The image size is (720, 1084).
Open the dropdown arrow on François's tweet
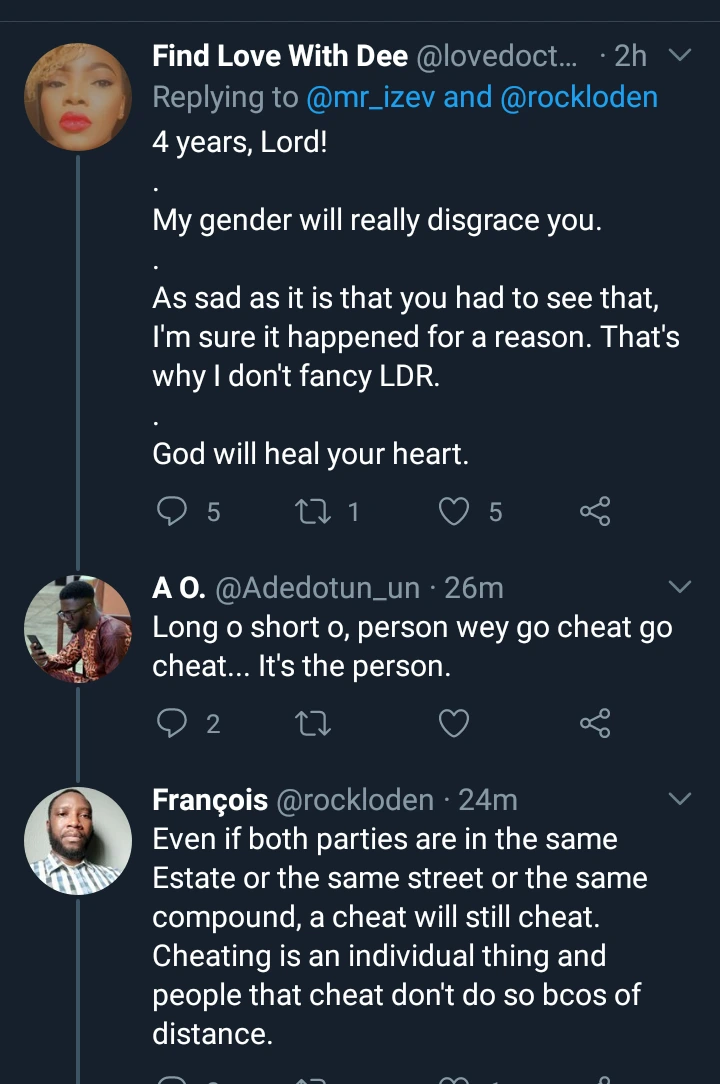click(x=679, y=798)
